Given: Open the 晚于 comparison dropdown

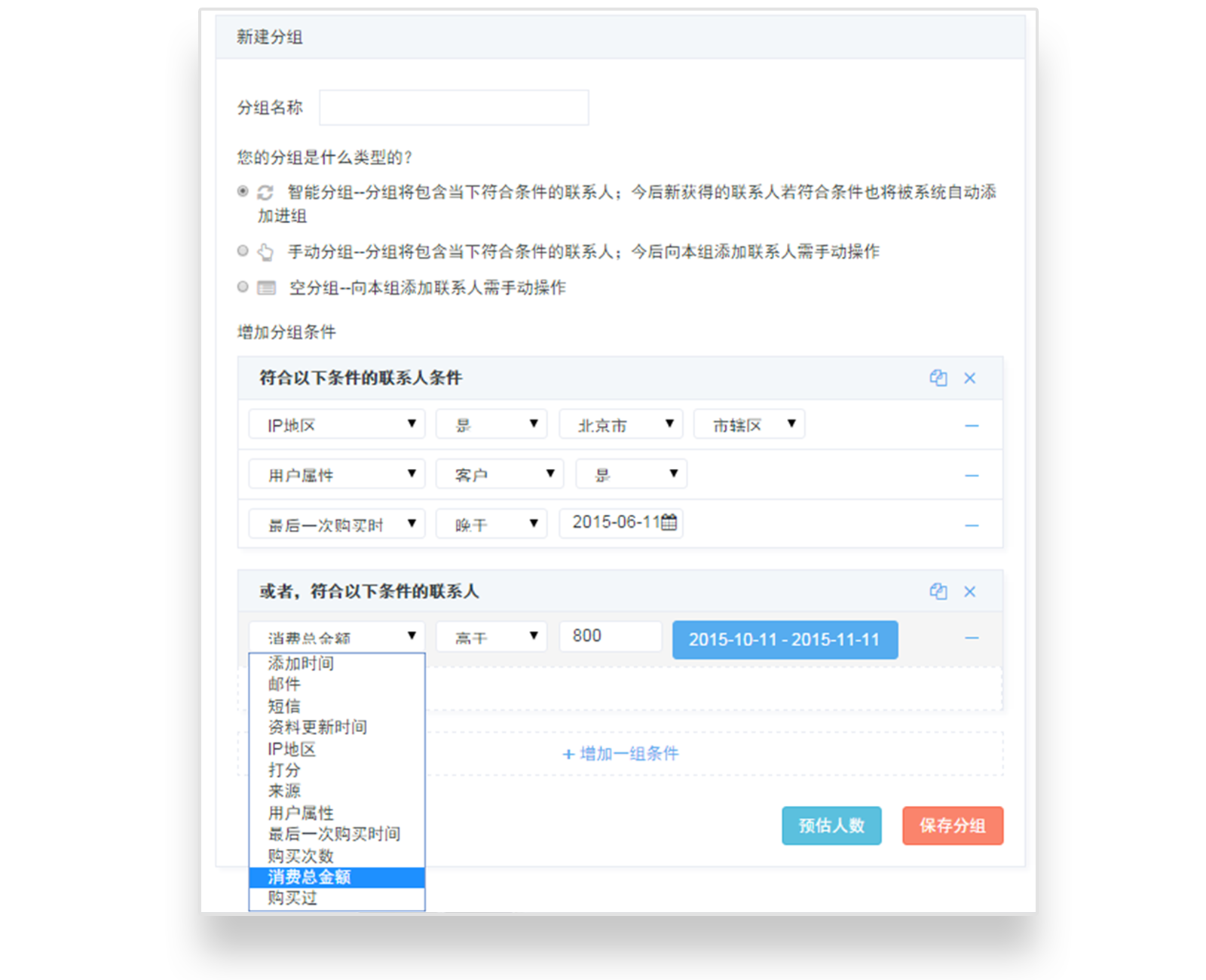Looking at the screenshot, I should coord(491,524).
